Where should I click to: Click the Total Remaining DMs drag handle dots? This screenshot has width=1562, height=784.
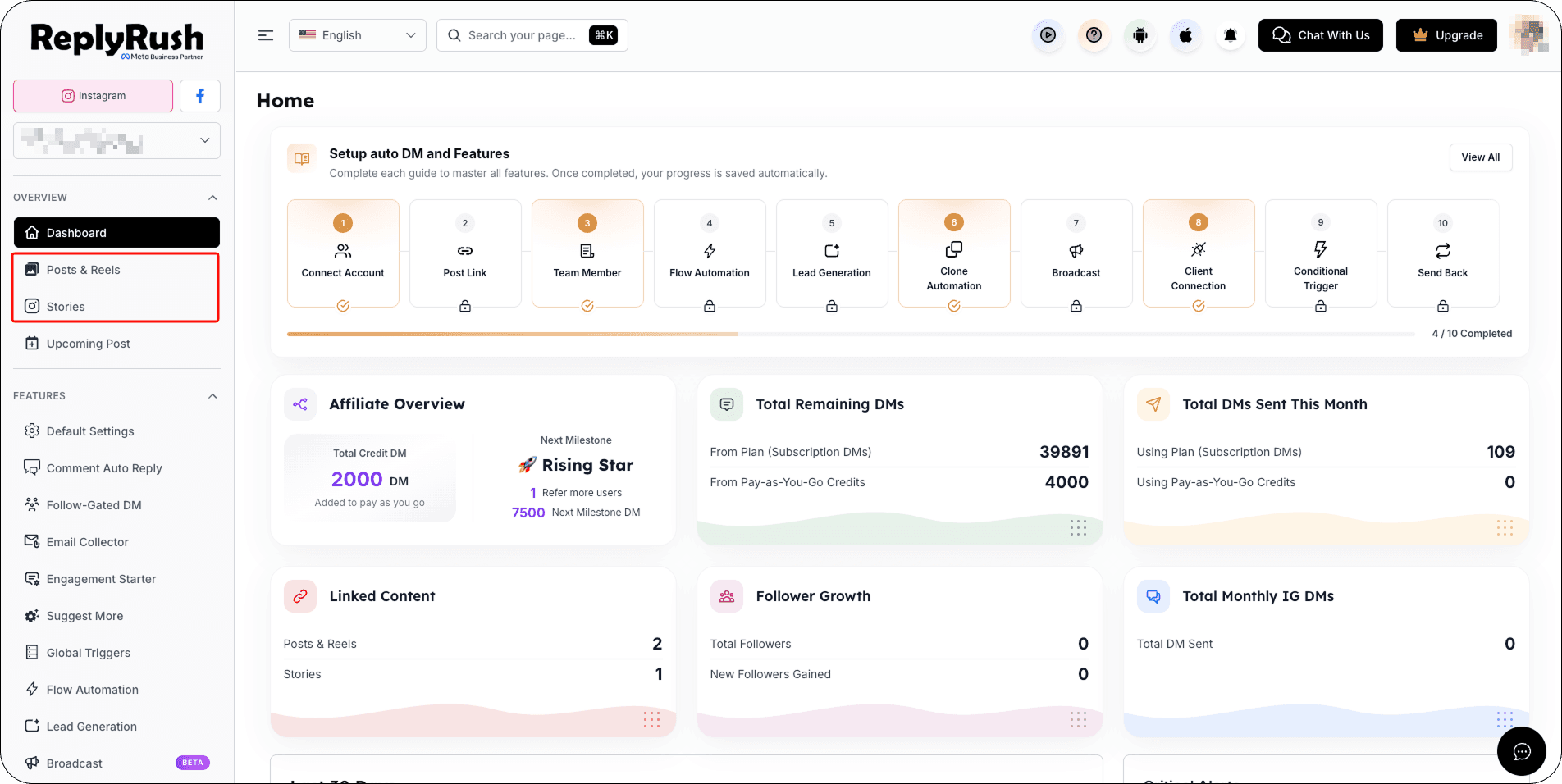[1078, 528]
